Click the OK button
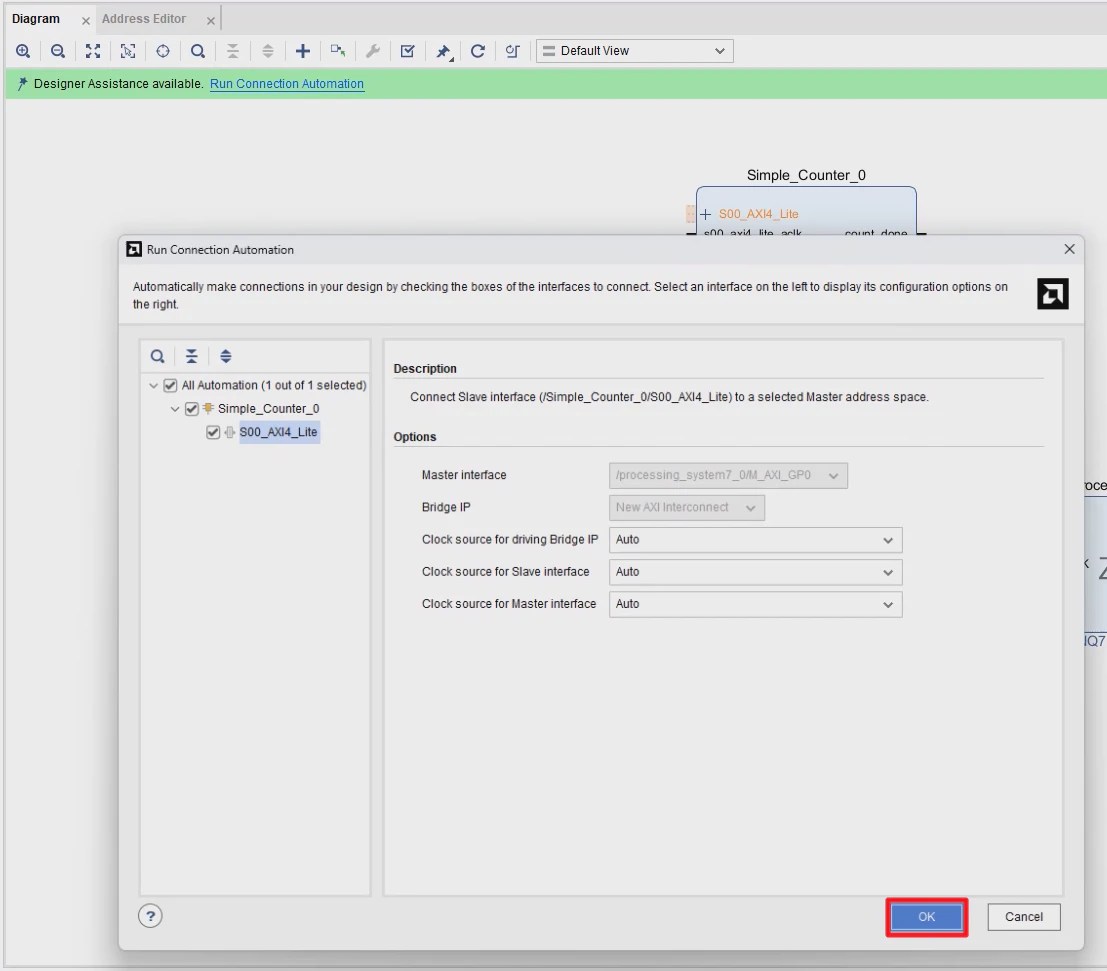 (926, 917)
